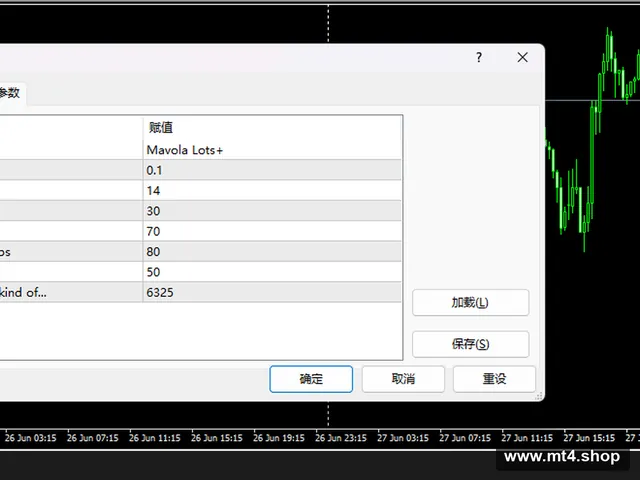640x480 pixels.
Task: Click the 27 Jun 07:15 time axis label
Action: (465, 438)
